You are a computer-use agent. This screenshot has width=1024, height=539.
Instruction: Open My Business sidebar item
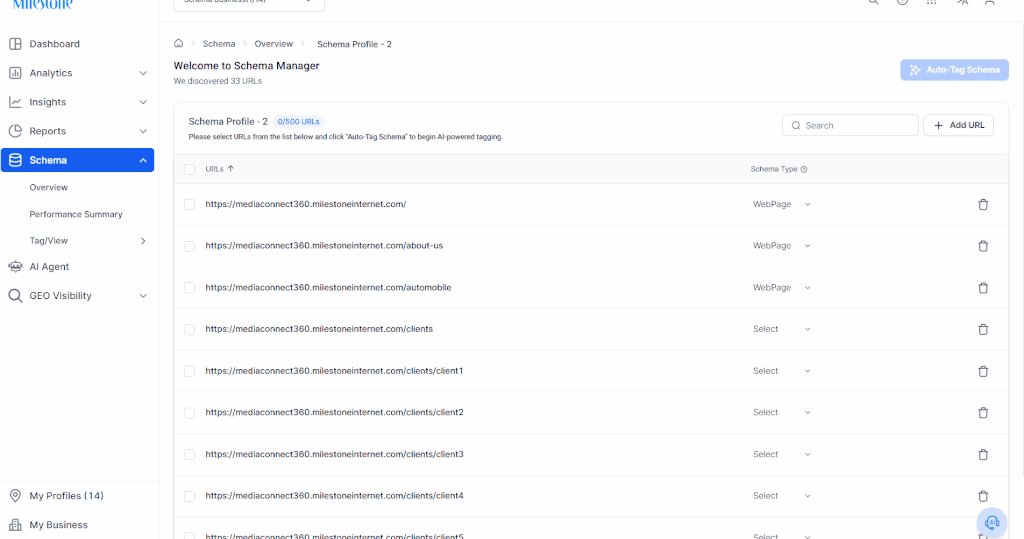[58, 525]
